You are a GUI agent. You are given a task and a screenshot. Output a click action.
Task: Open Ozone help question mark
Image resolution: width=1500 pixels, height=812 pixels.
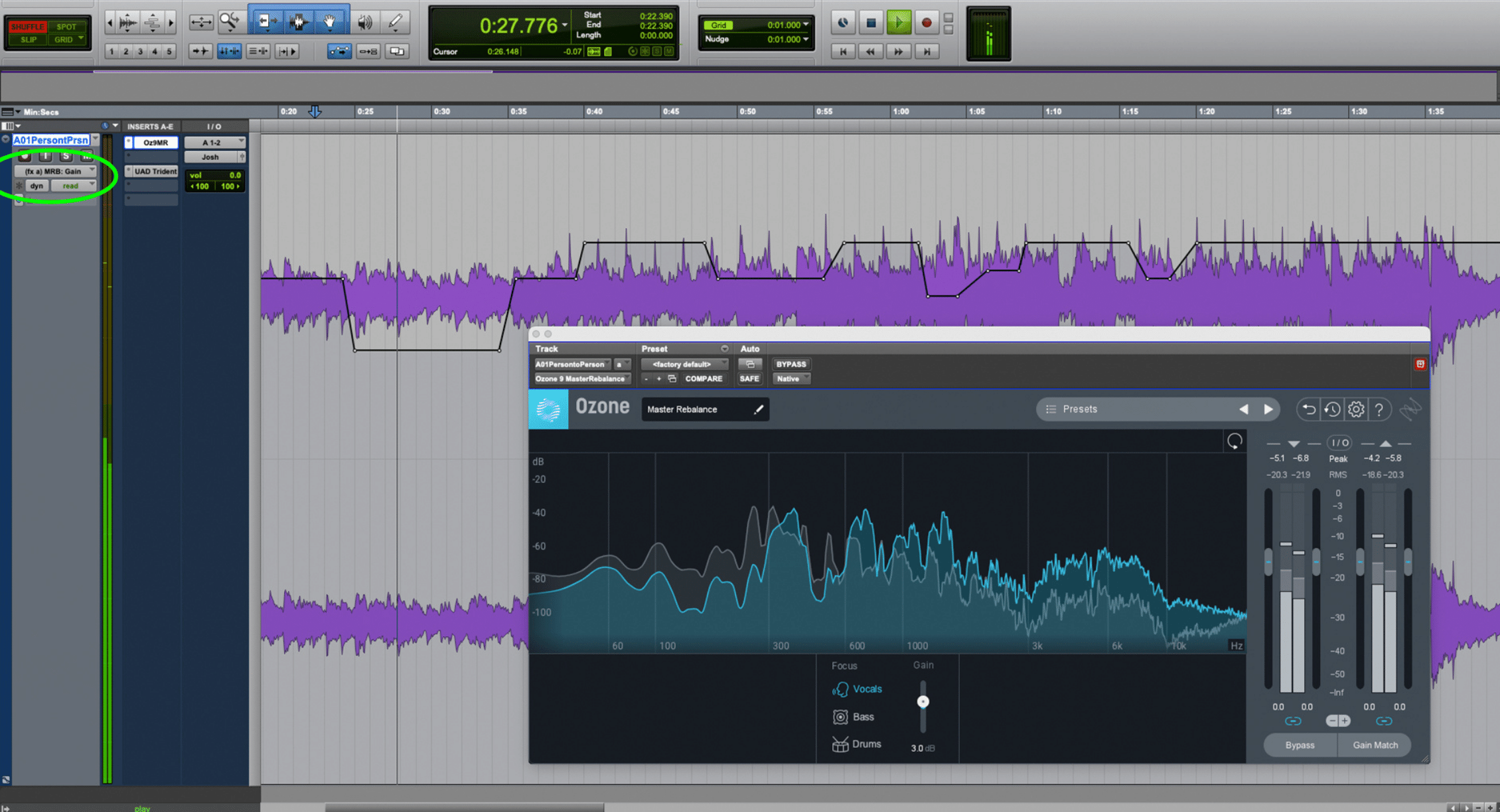1379,409
